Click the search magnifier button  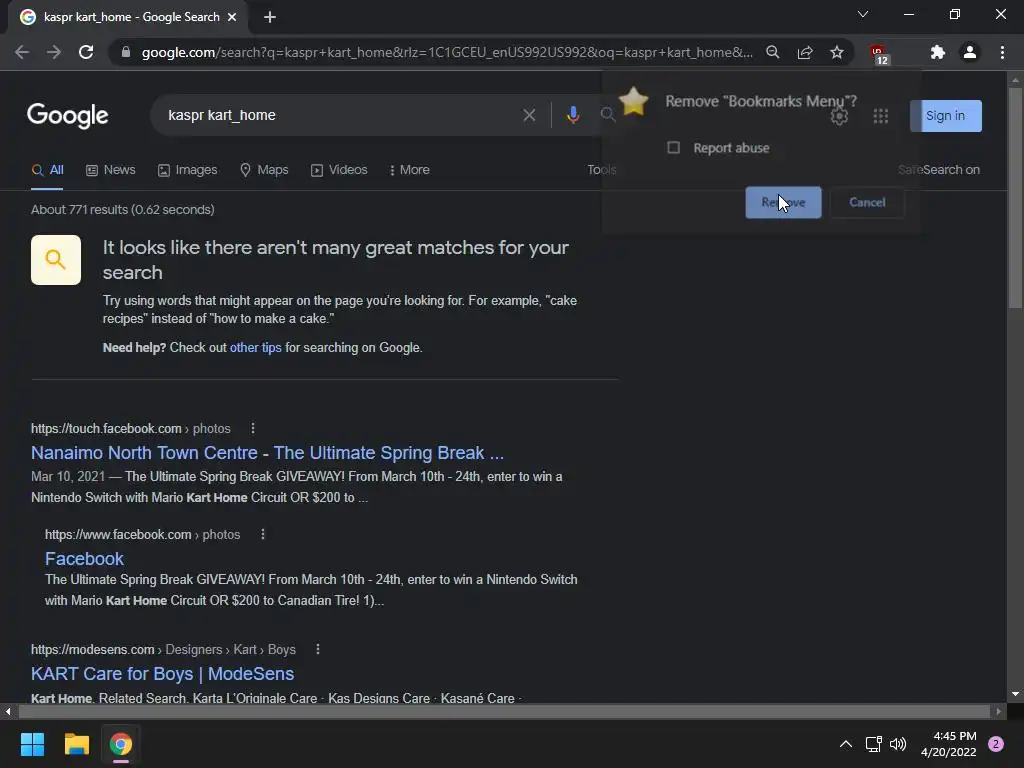tap(607, 115)
